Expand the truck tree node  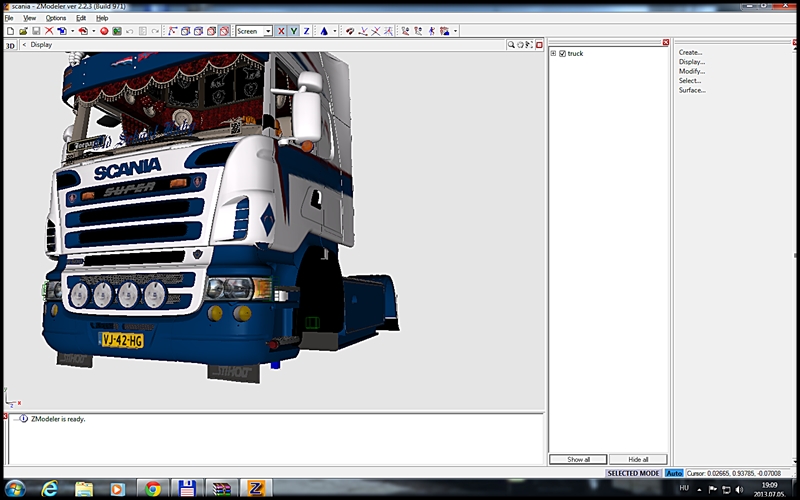553,53
